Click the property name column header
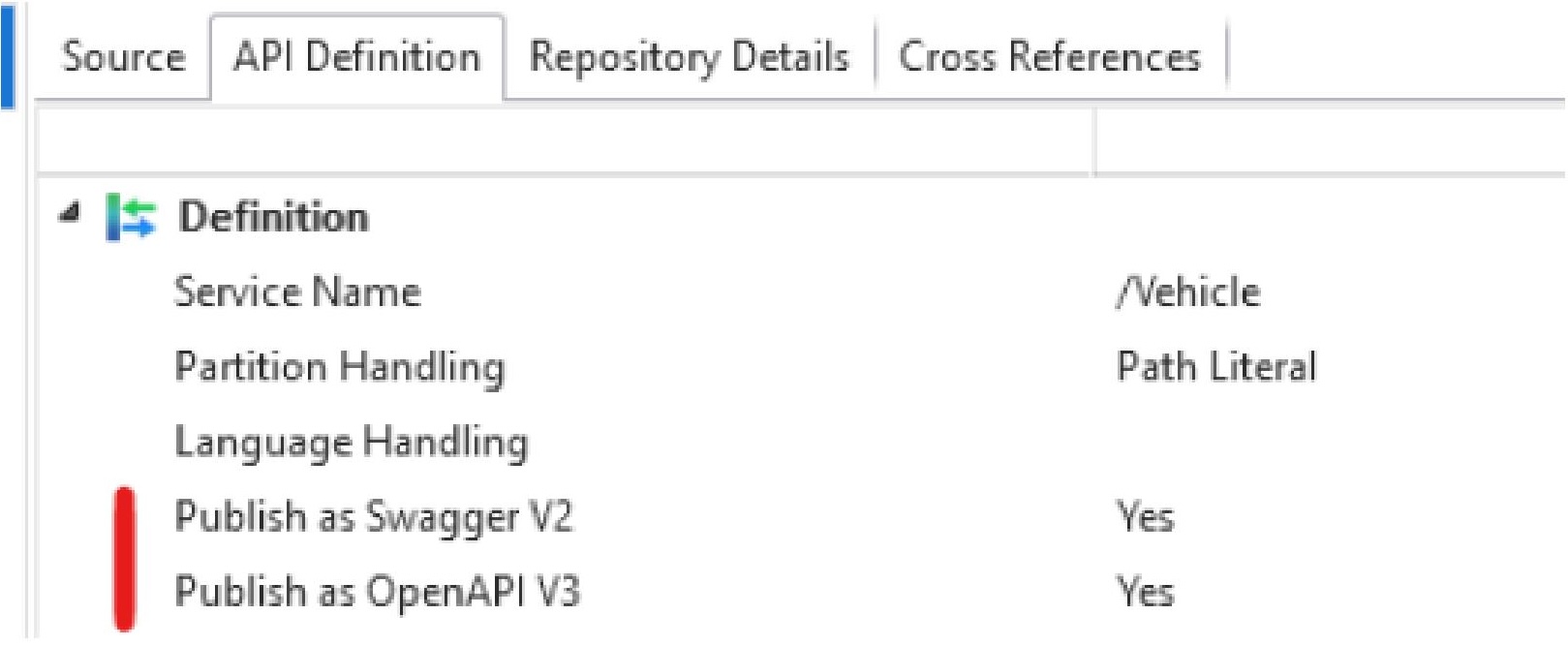Screen dimensions: 1568x645 [566, 141]
